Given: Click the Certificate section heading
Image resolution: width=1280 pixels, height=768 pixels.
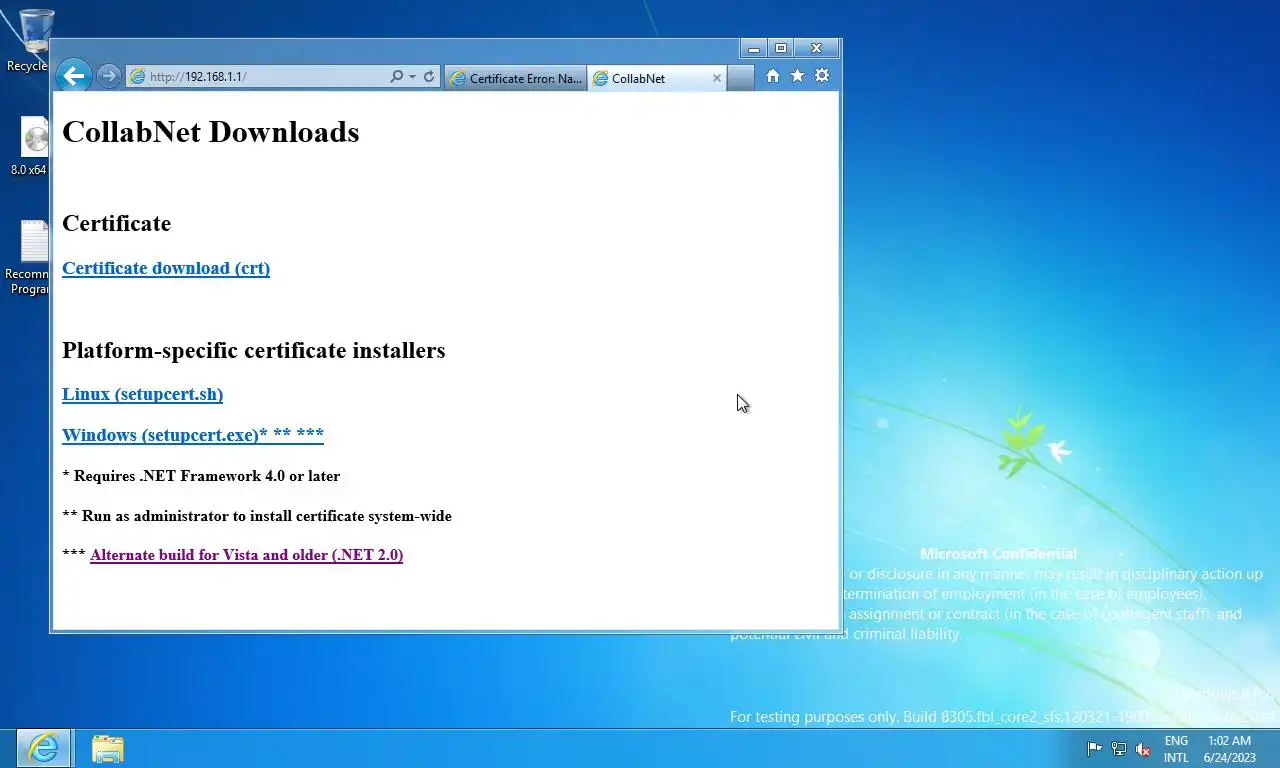Looking at the screenshot, I should pyautogui.click(x=116, y=223).
